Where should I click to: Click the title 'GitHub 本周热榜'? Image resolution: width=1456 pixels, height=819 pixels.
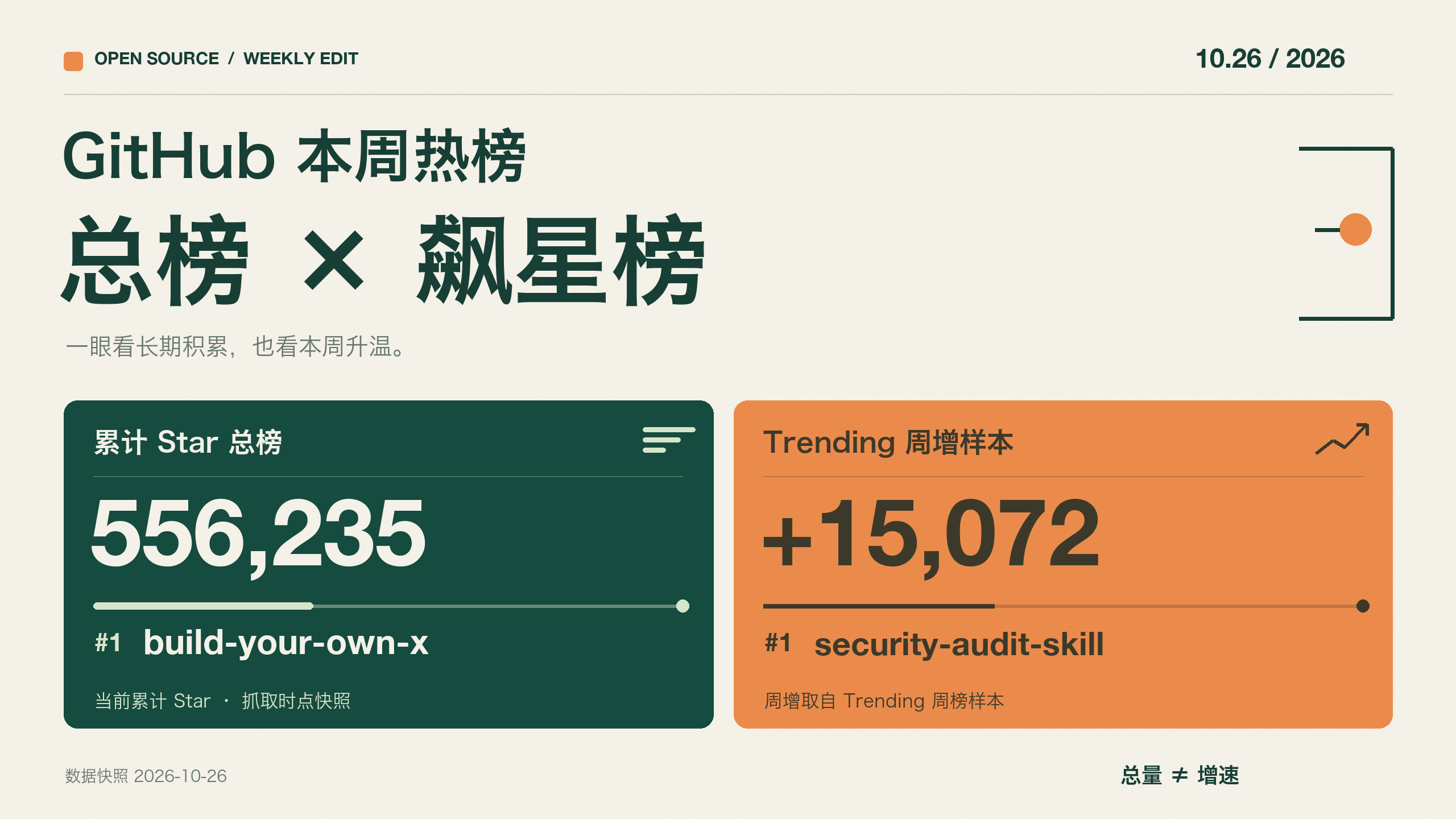coord(294,155)
